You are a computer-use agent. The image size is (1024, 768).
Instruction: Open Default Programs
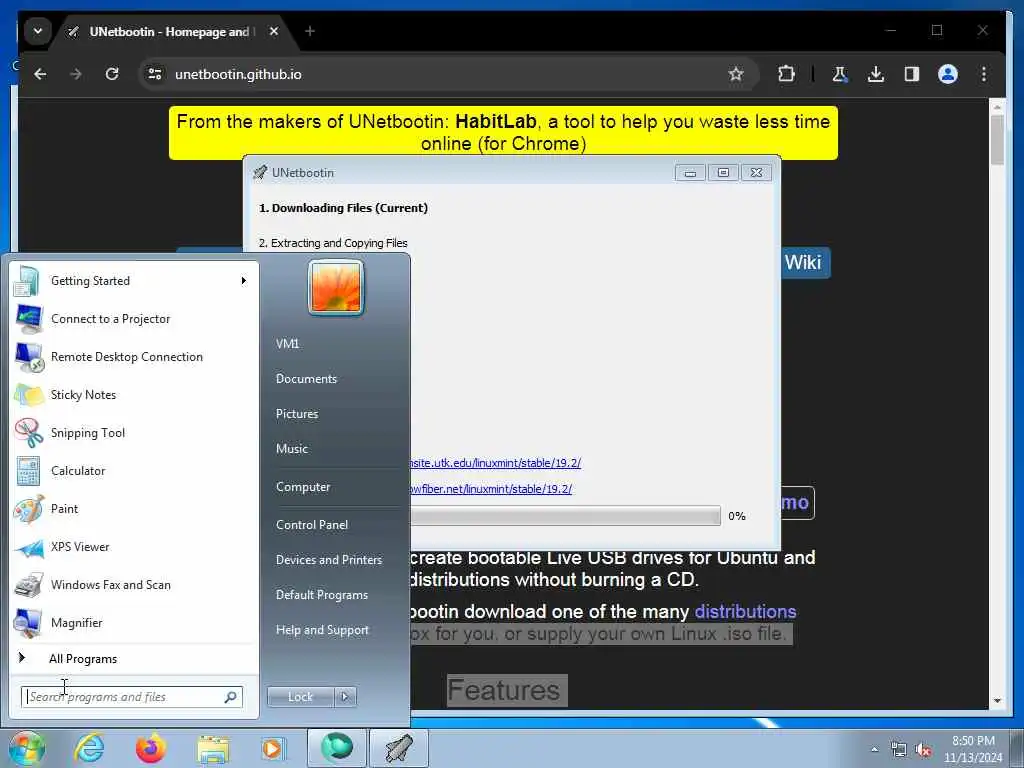coord(322,595)
